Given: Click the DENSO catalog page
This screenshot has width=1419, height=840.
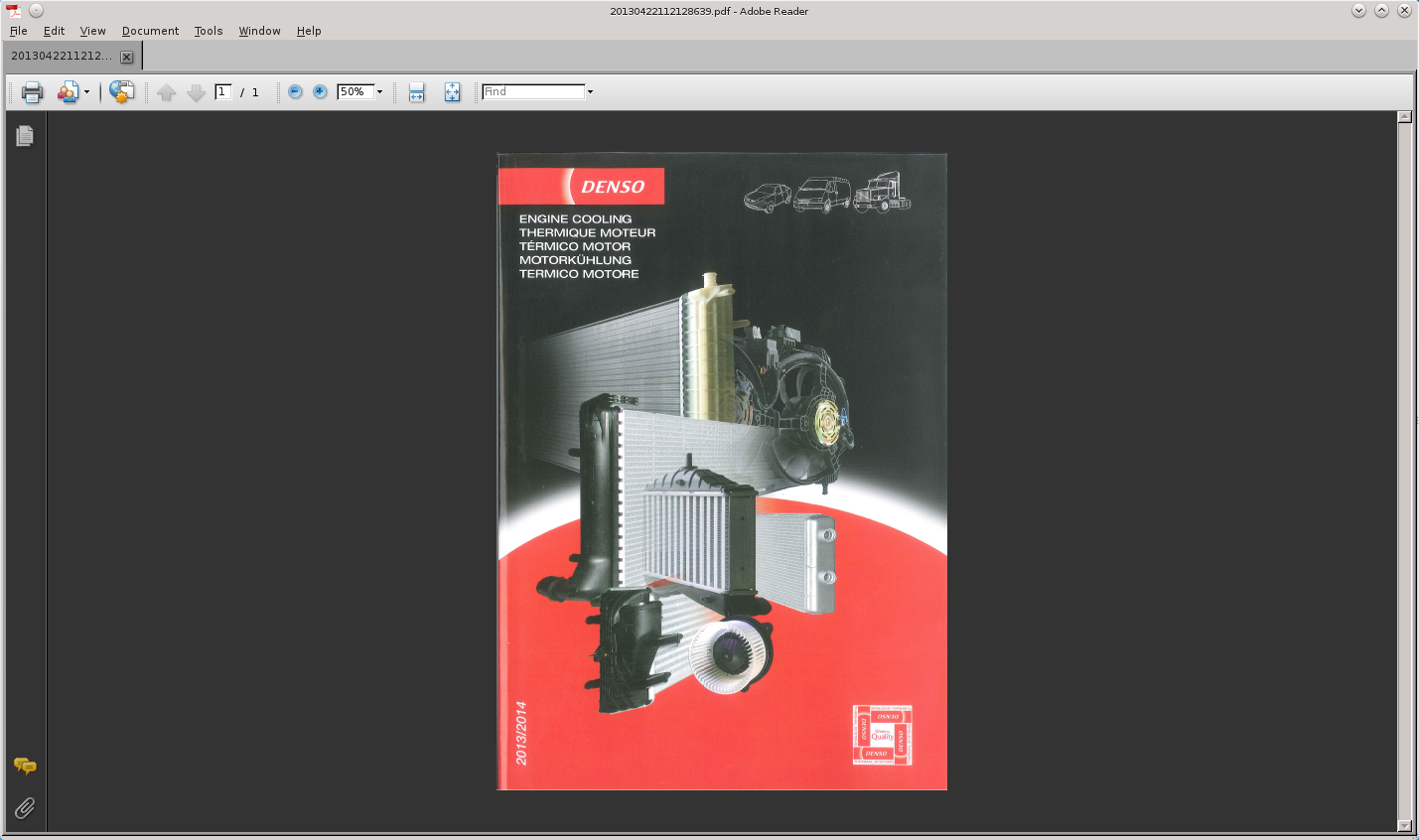Looking at the screenshot, I should (722, 472).
